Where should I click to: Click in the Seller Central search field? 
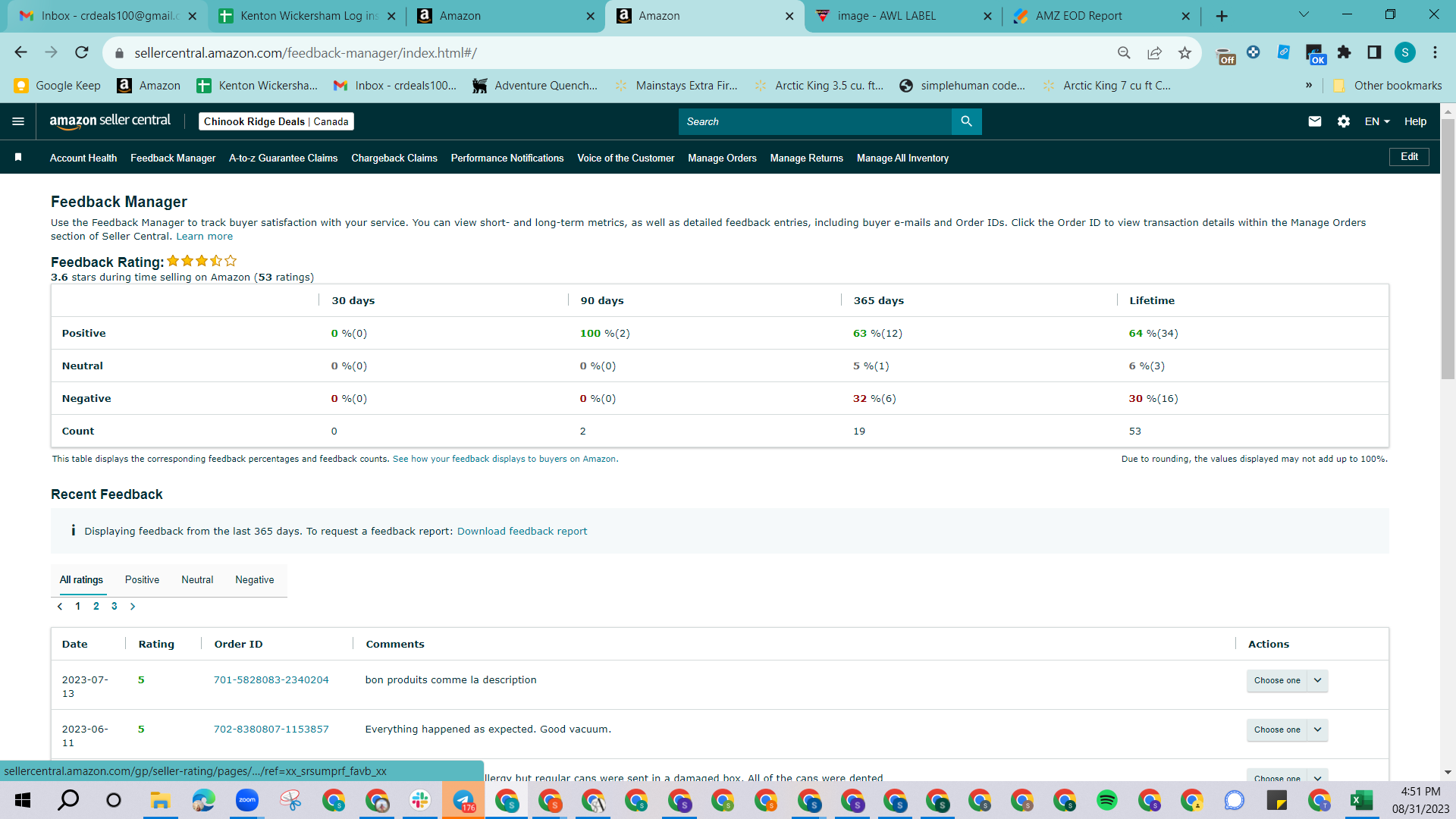tap(815, 121)
